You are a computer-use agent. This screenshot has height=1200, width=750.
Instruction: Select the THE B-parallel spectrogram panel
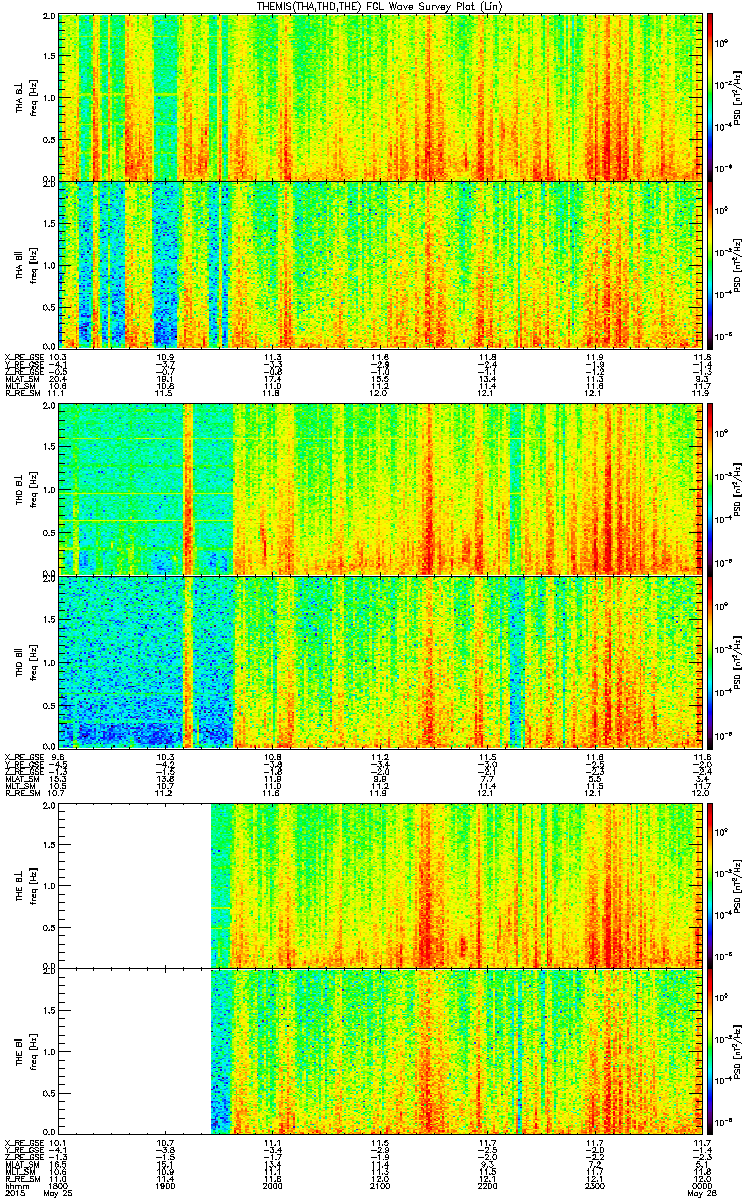click(380, 1052)
